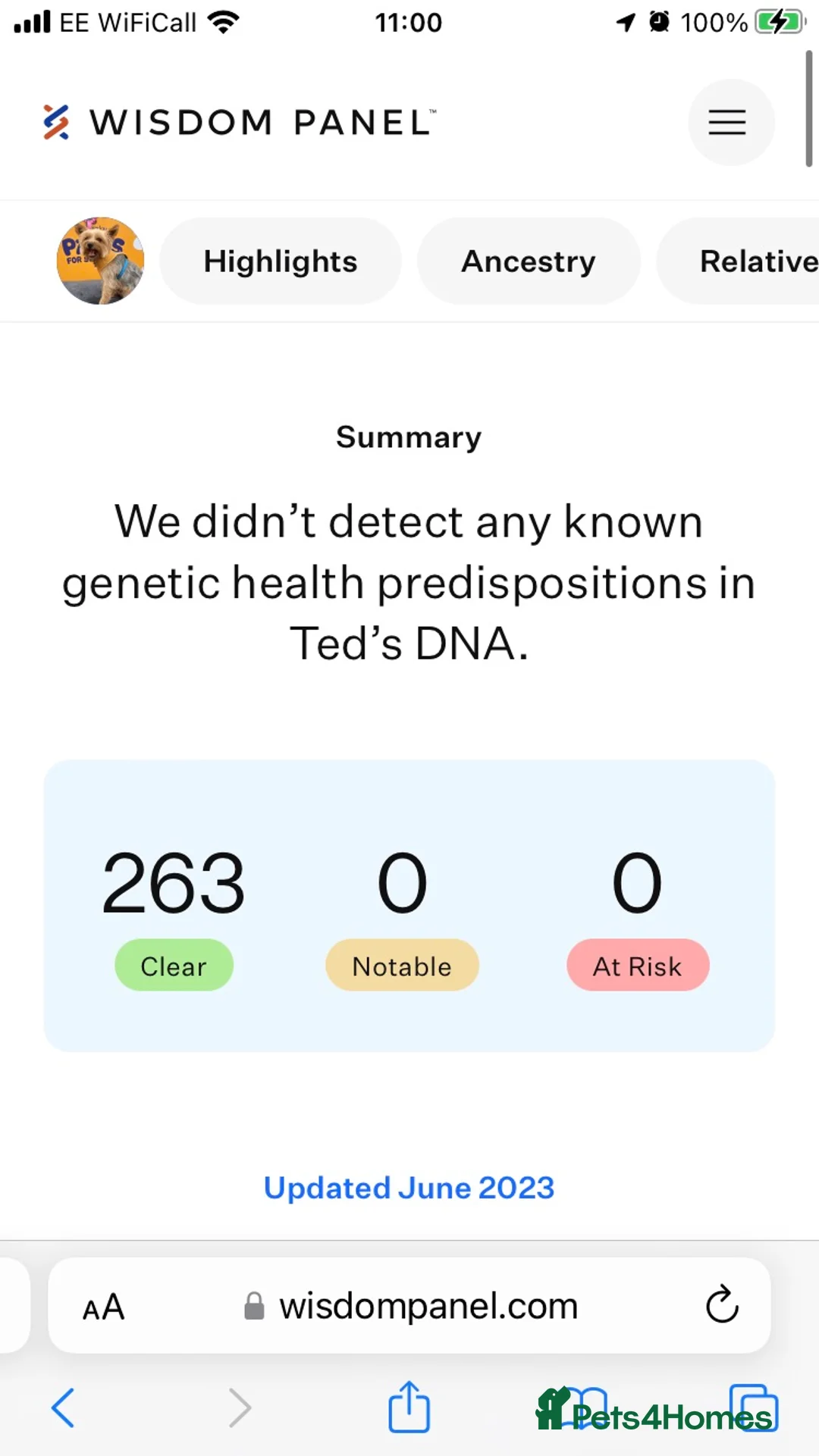Click the page scrollbar indicator
The image size is (819, 1456).
click(808, 109)
